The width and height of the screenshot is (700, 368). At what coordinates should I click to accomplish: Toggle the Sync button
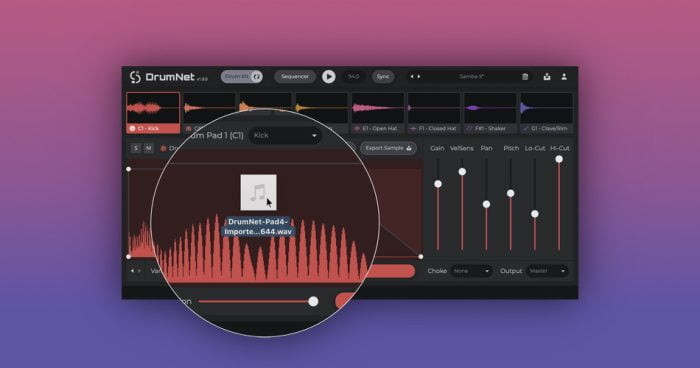(x=383, y=77)
